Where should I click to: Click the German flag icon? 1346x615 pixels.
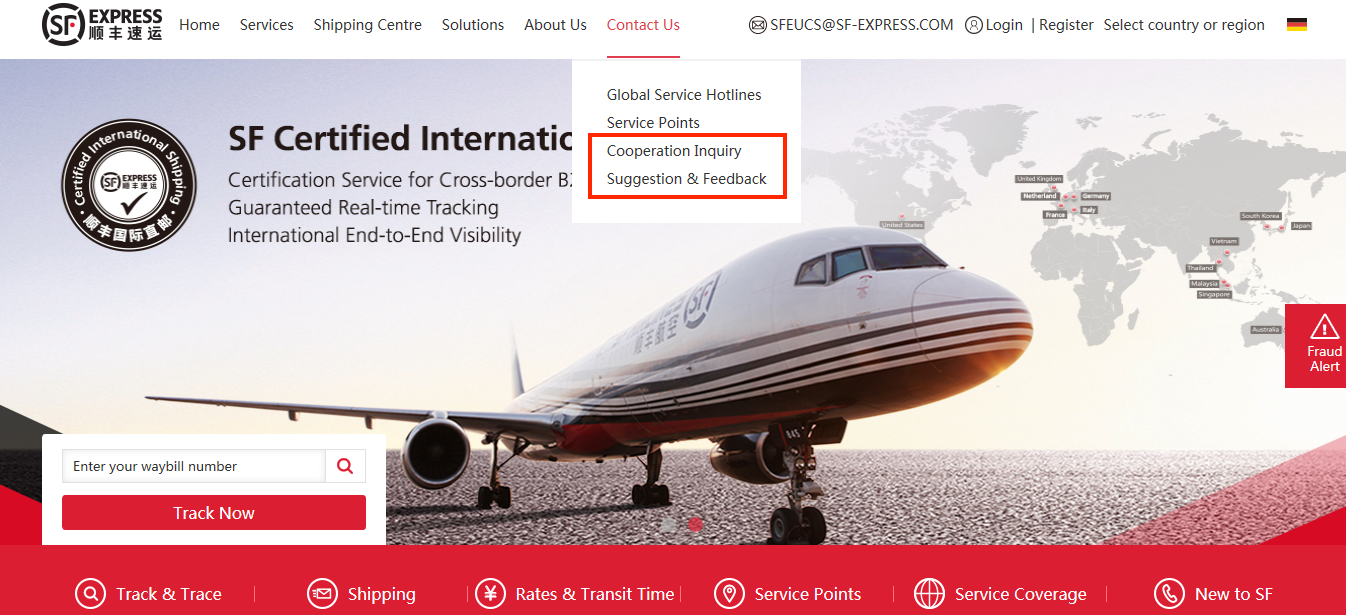(1297, 25)
